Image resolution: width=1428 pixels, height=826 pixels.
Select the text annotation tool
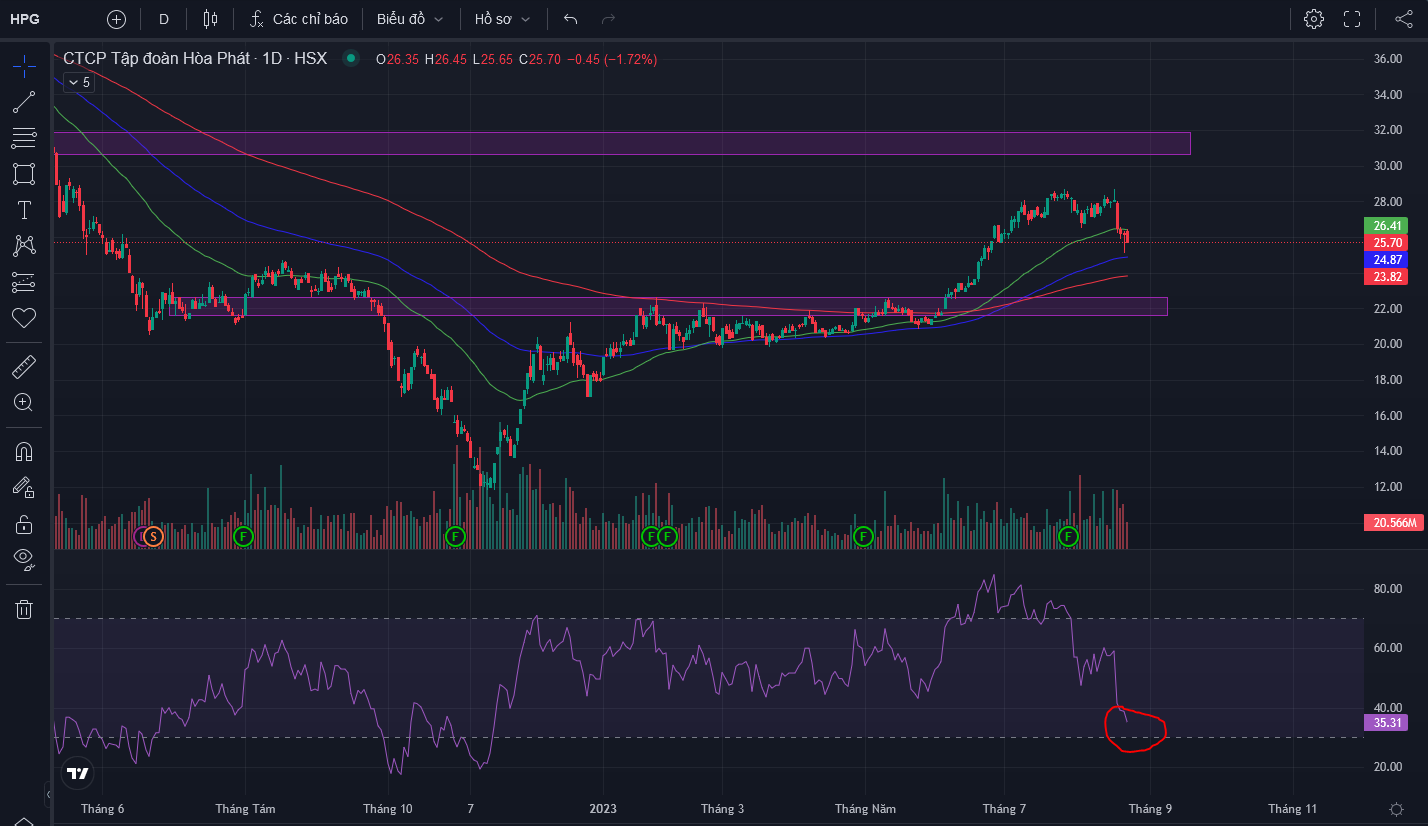coord(24,210)
